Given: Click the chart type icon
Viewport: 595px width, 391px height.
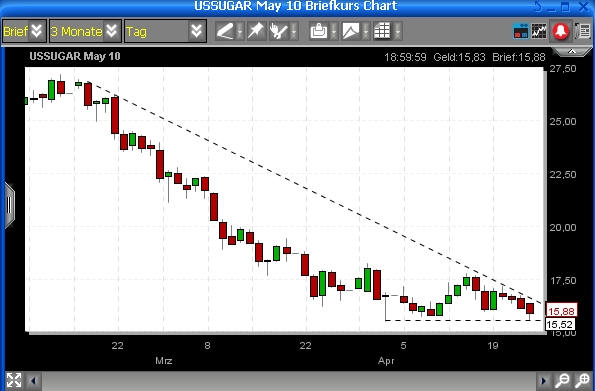Looking at the screenshot, I should point(351,31).
